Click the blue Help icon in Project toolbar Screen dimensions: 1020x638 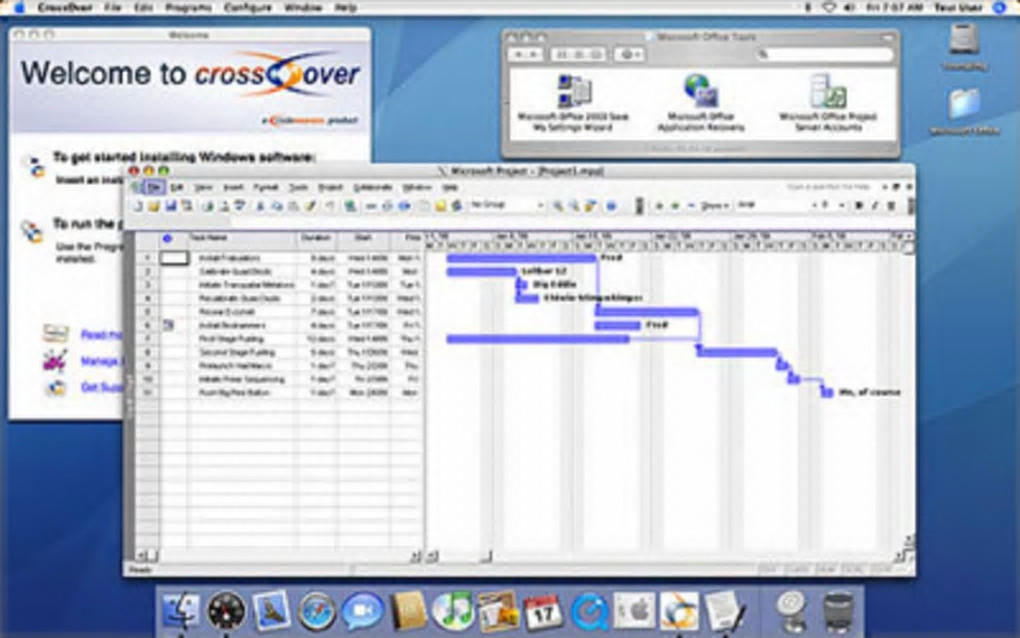click(611, 206)
